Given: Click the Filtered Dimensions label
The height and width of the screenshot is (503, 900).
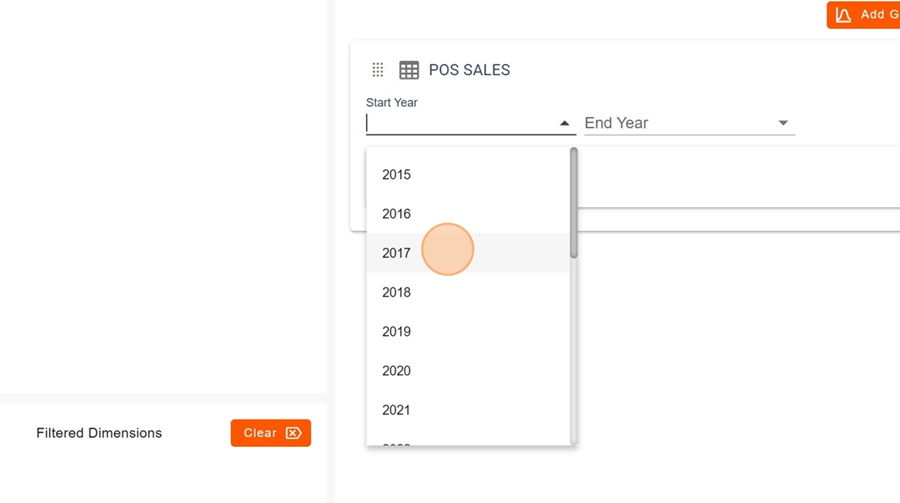Looking at the screenshot, I should click(99, 433).
